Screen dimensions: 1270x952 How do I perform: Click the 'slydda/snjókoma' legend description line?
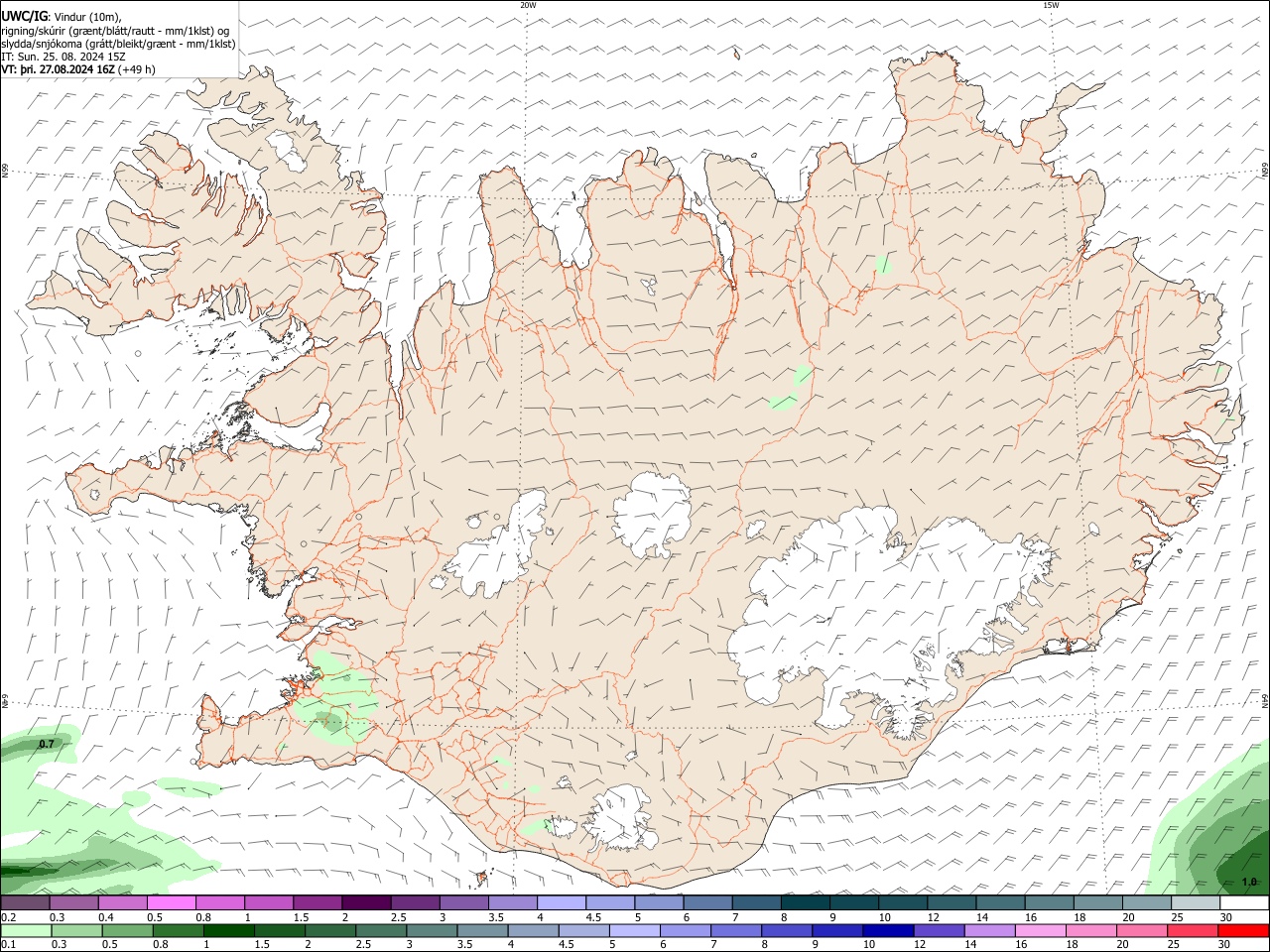pos(118,44)
